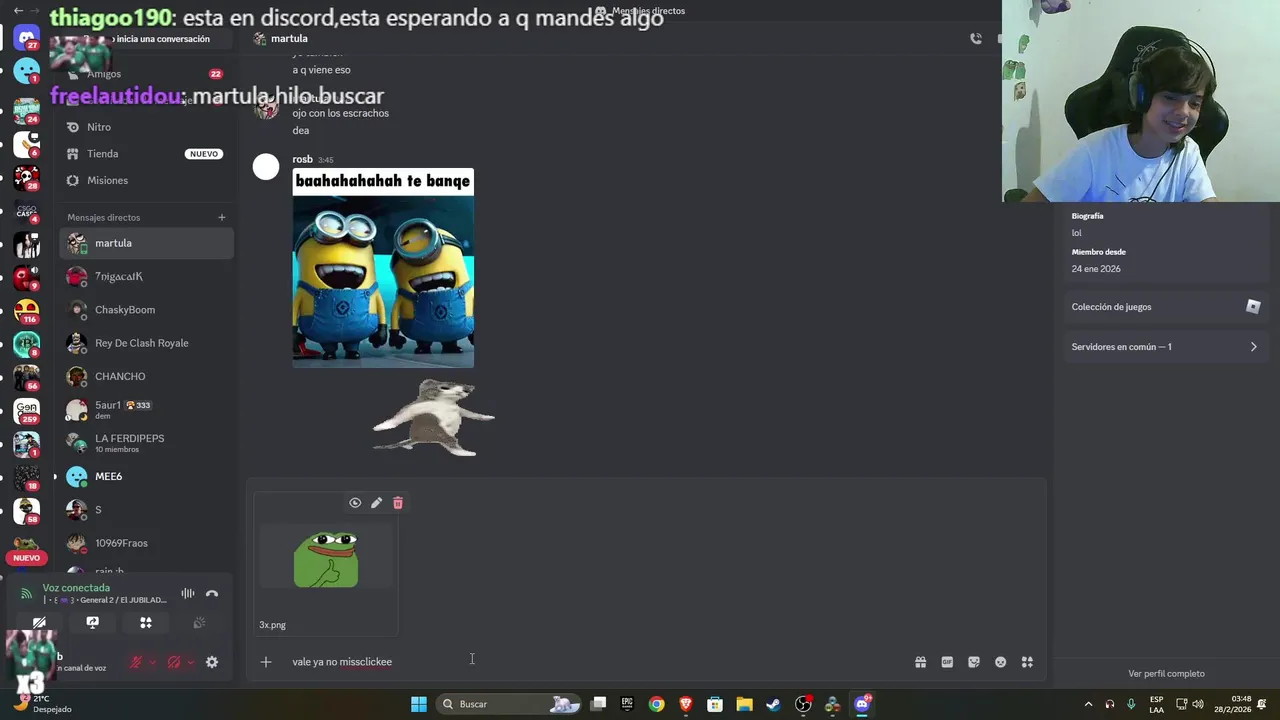Viewport: 1280px width, 720px height.
Task: Click Ver perfil completo link
Action: (x=1166, y=674)
